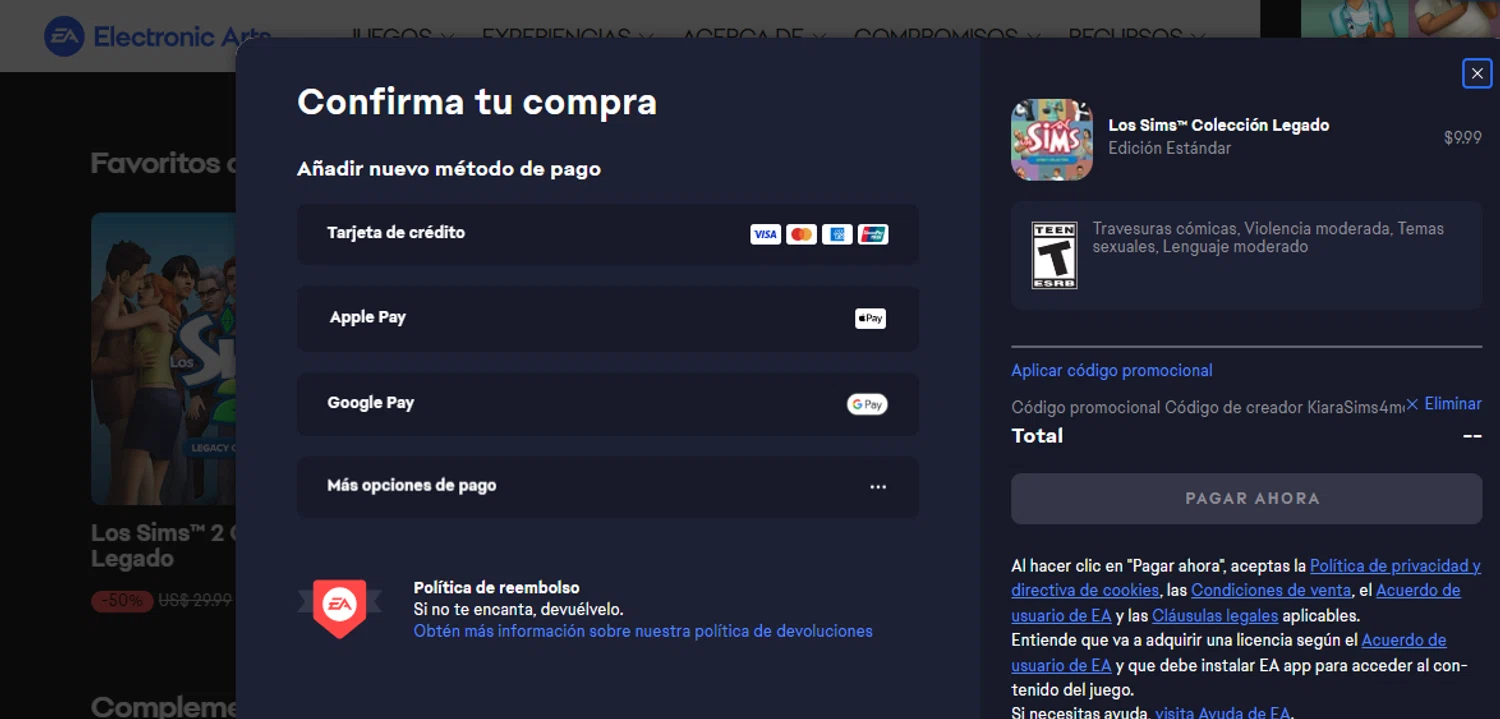Click the ESRB Teen rating icon

coord(1054,255)
